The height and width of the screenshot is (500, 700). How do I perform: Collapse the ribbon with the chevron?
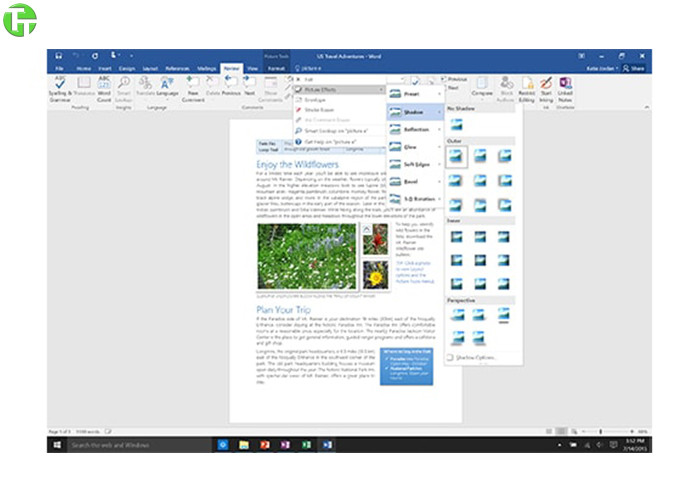646,107
